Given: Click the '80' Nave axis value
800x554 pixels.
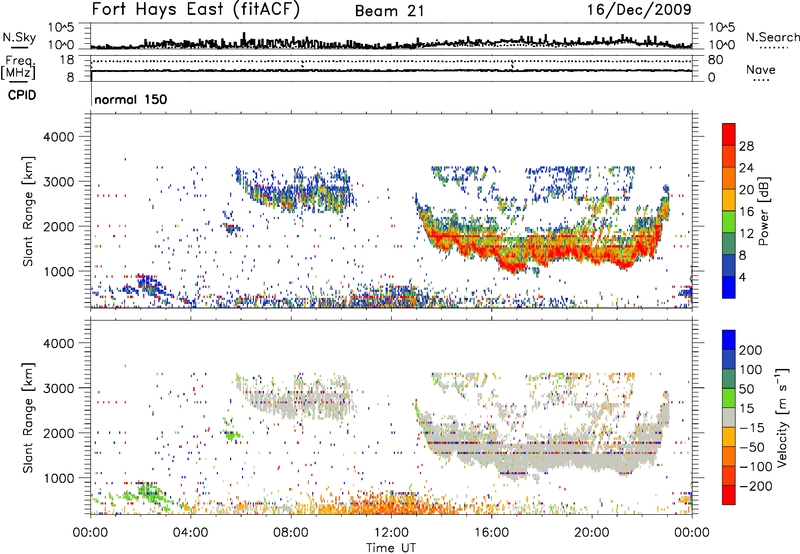Looking at the screenshot, I should tap(715, 60).
